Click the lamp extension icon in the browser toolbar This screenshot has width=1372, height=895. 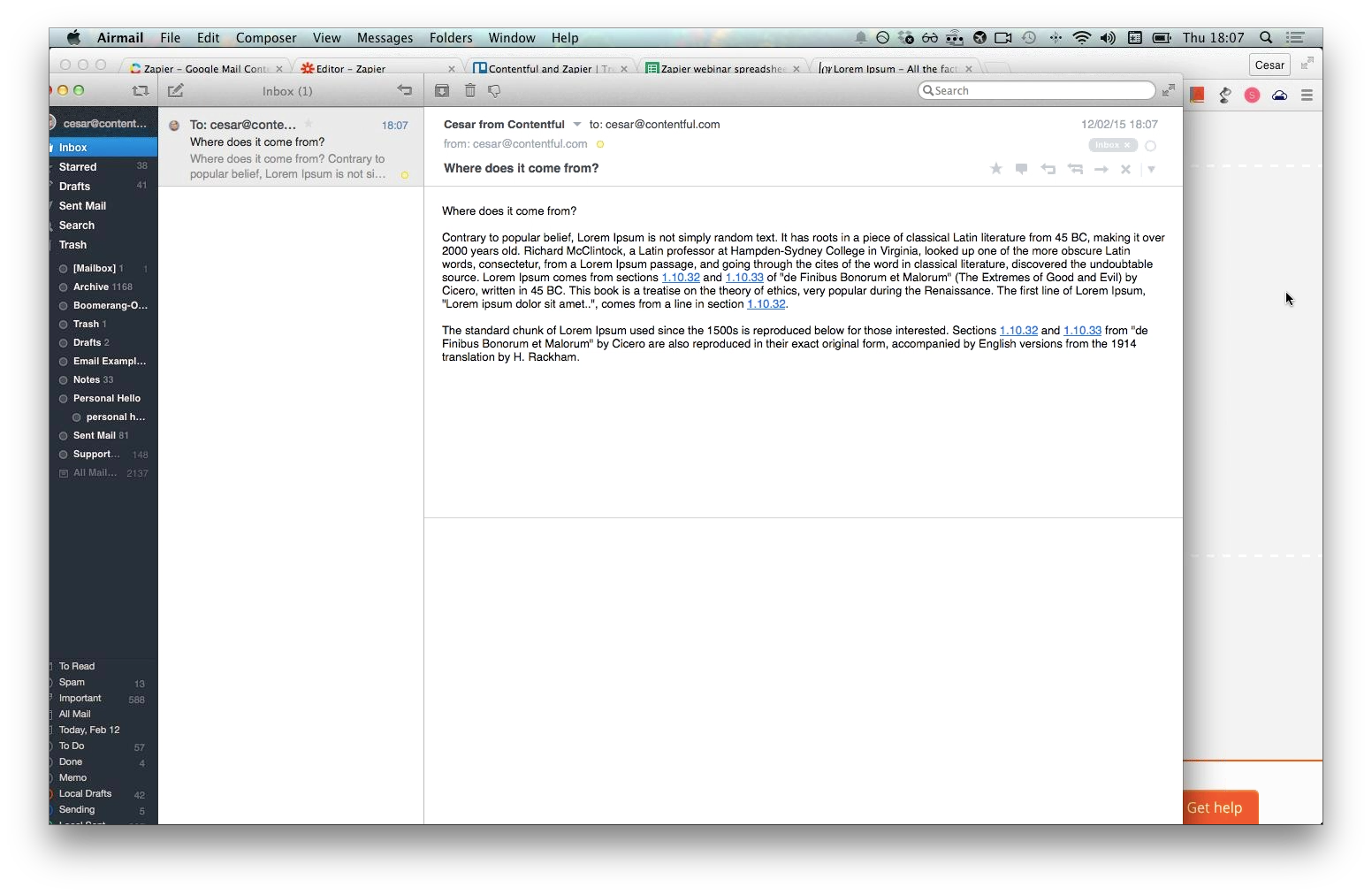click(1224, 95)
